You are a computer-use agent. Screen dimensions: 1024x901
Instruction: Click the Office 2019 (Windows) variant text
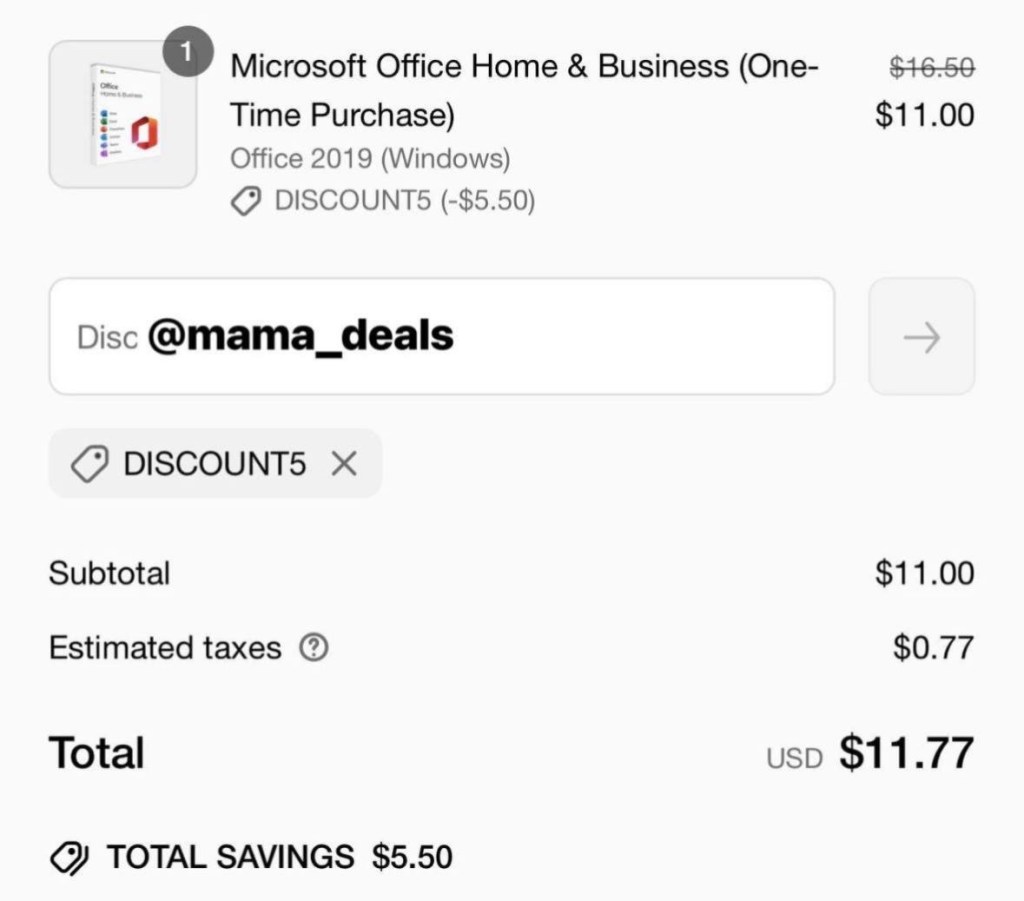coord(370,158)
